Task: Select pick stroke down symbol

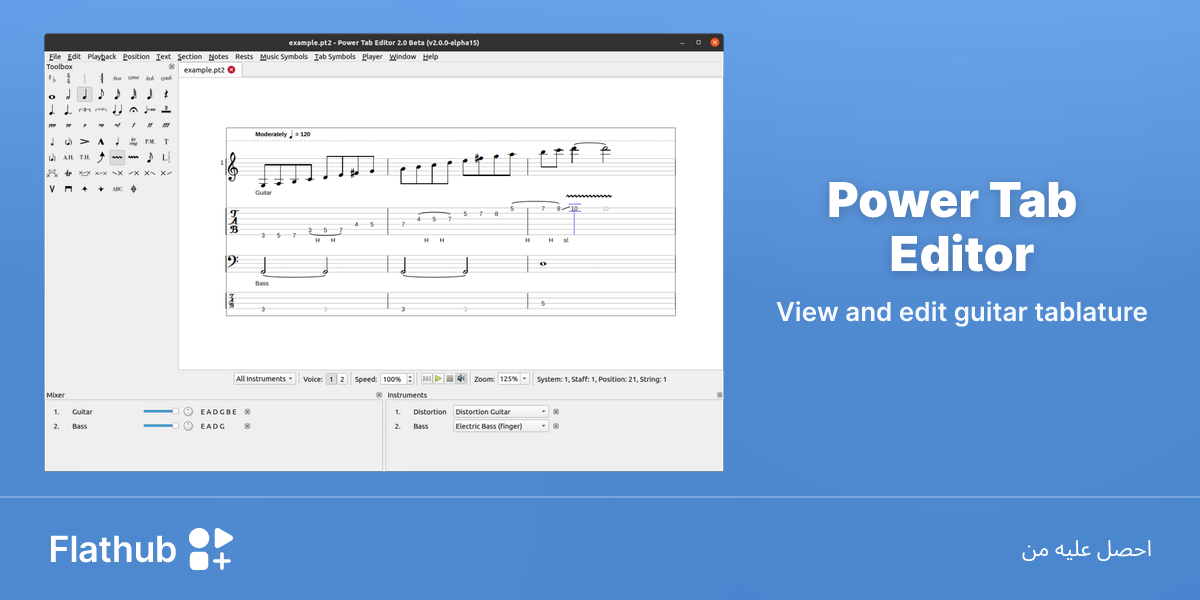Action: [68, 189]
